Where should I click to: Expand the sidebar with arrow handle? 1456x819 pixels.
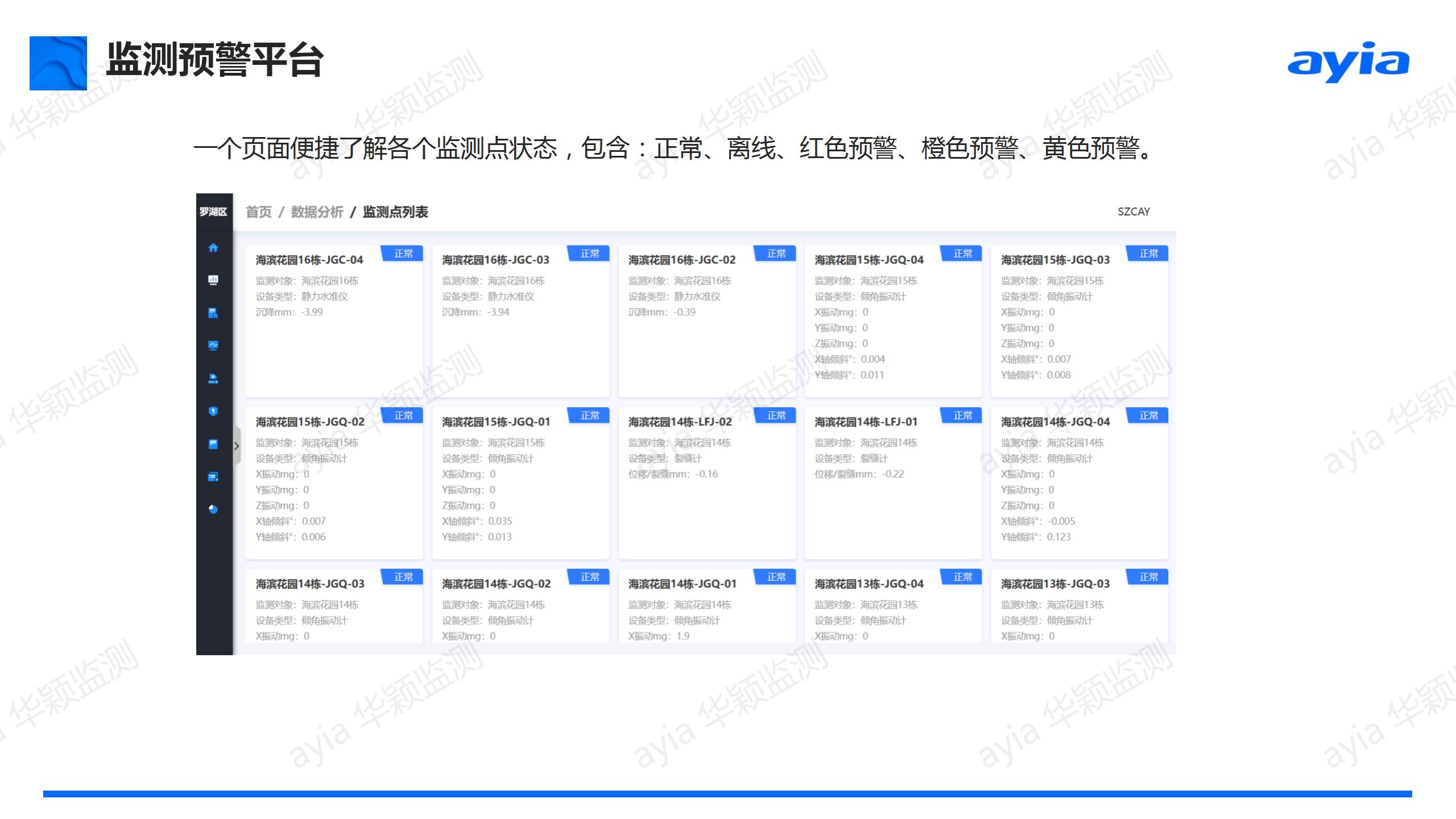pyautogui.click(x=237, y=446)
